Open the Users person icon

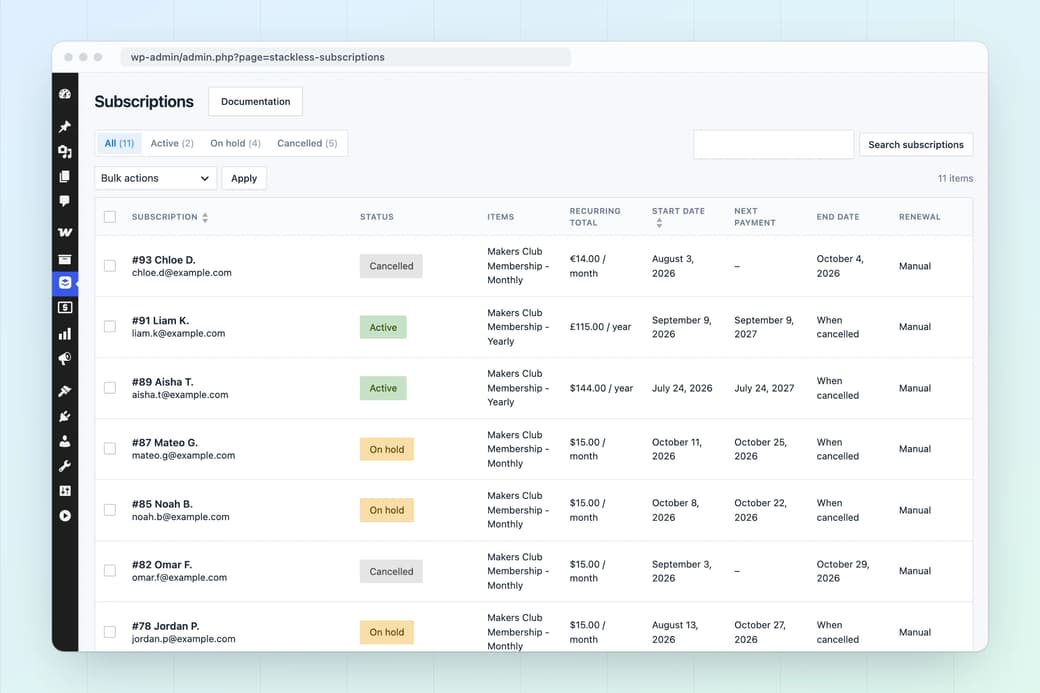coord(64,441)
